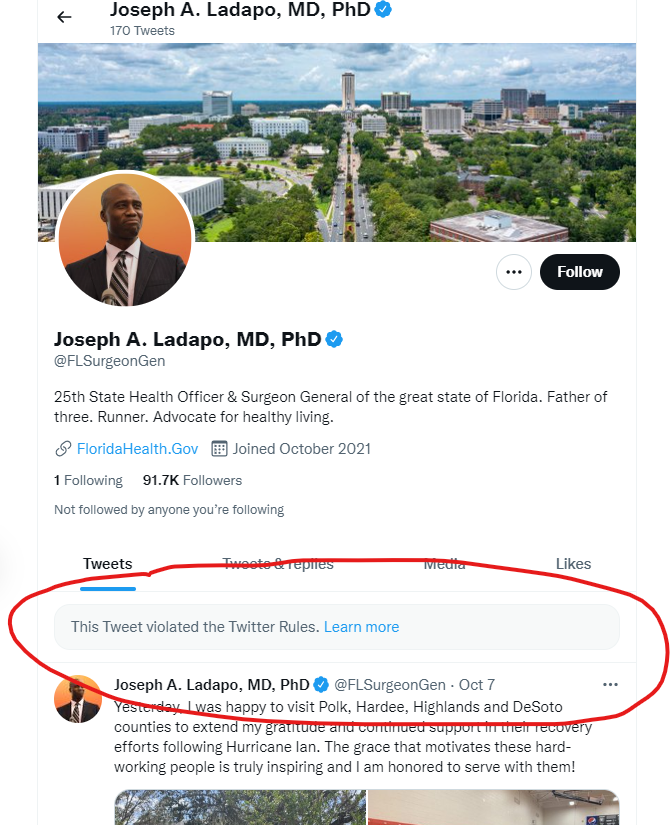Click the calendar icon beside Joined date

(220, 449)
